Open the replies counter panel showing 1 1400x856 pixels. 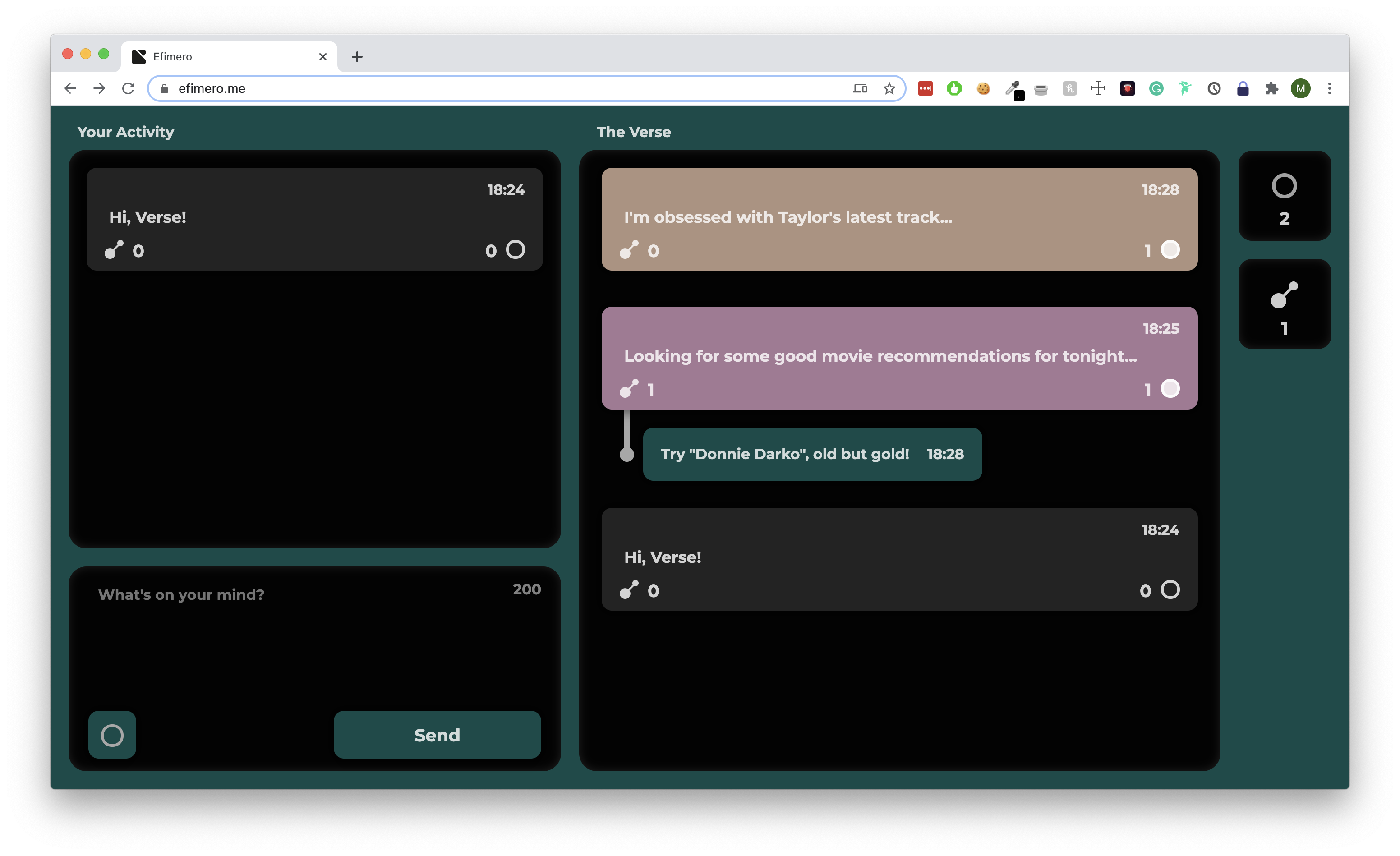point(1284,304)
